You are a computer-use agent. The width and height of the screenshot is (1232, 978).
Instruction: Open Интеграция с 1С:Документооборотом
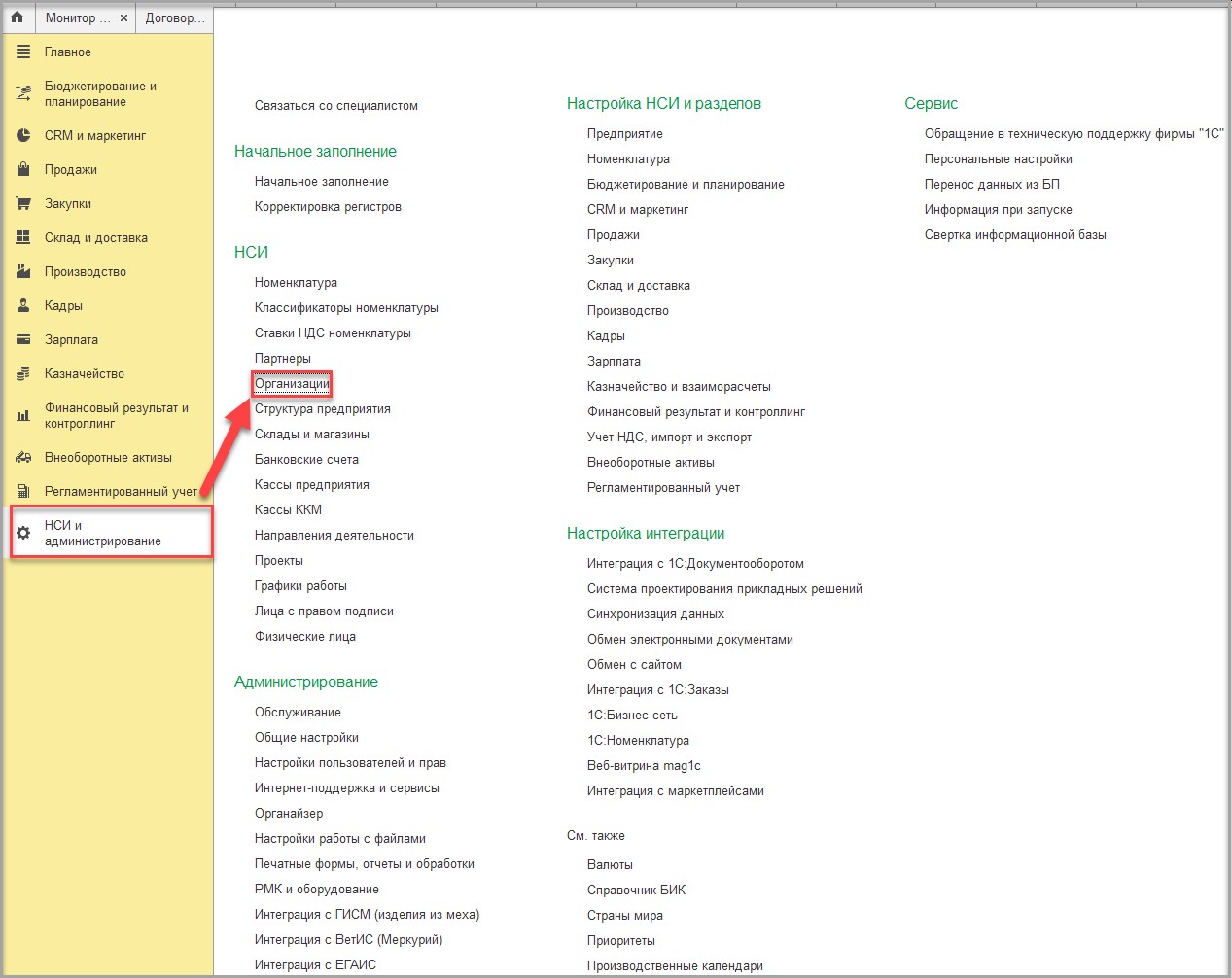pyautogui.click(x=695, y=563)
